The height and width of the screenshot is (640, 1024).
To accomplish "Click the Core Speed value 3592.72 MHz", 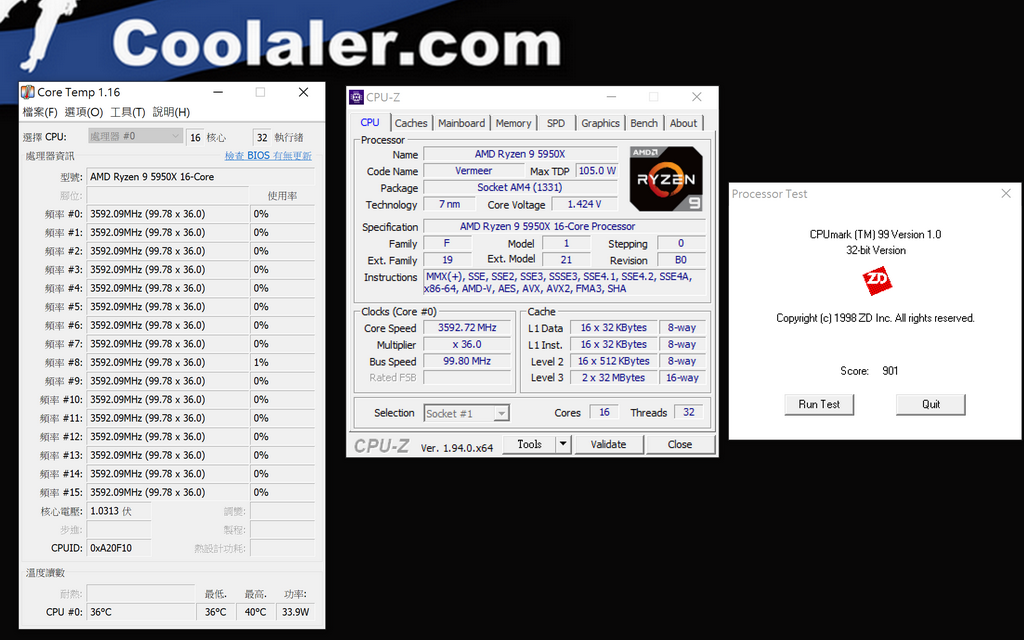I will tap(467, 328).
